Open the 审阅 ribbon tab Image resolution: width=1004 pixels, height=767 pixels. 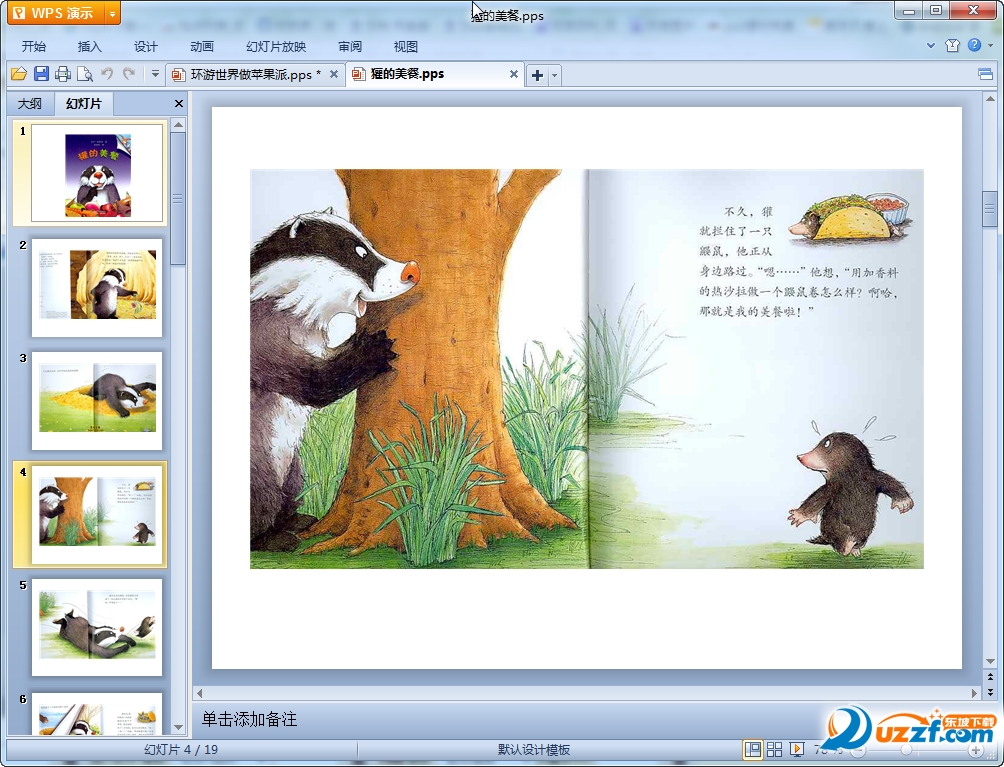click(350, 47)
